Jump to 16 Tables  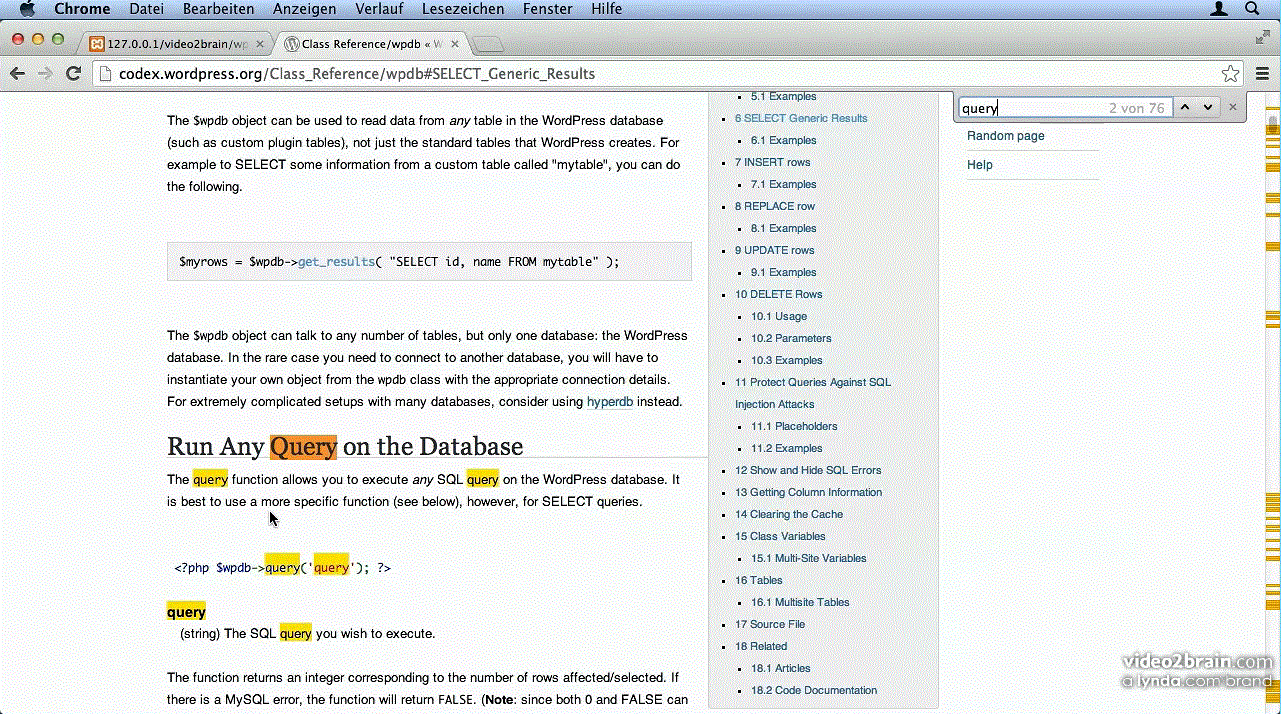click(758, 580)
